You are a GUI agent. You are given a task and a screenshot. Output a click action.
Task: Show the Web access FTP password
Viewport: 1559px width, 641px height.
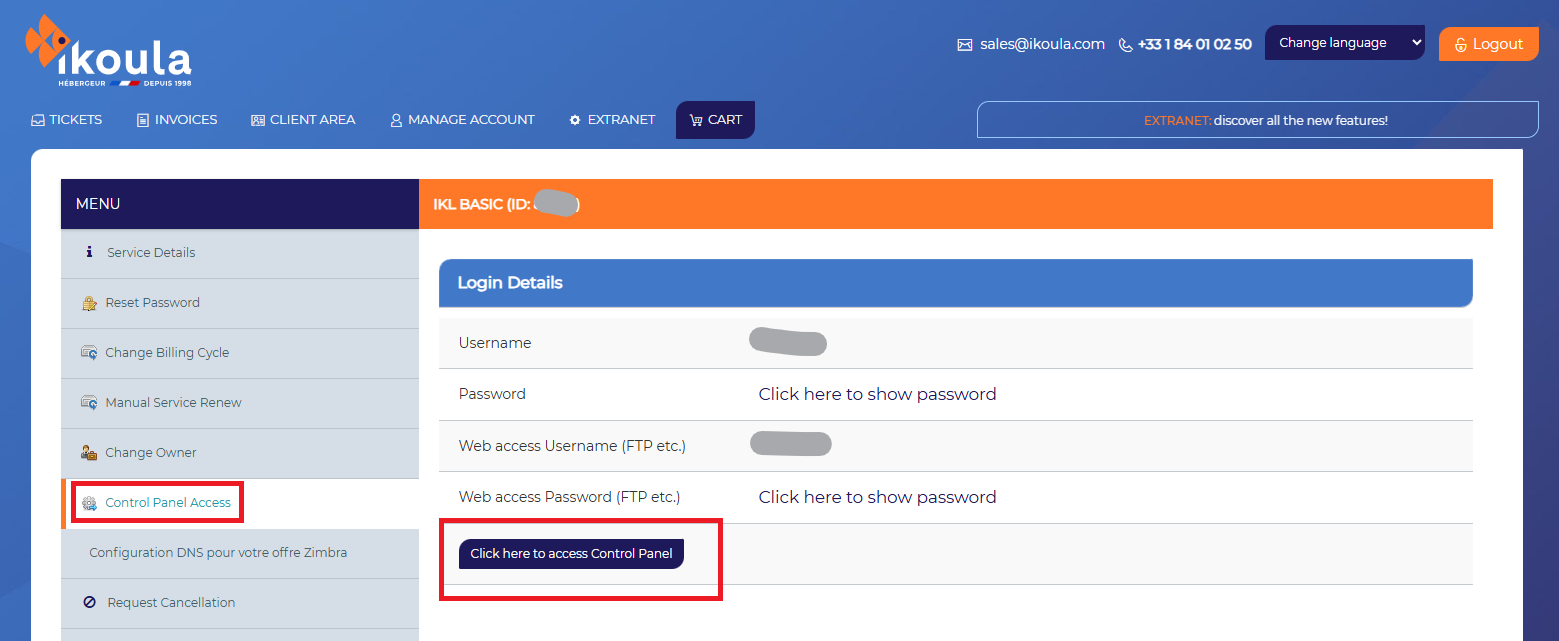(877, 497)
